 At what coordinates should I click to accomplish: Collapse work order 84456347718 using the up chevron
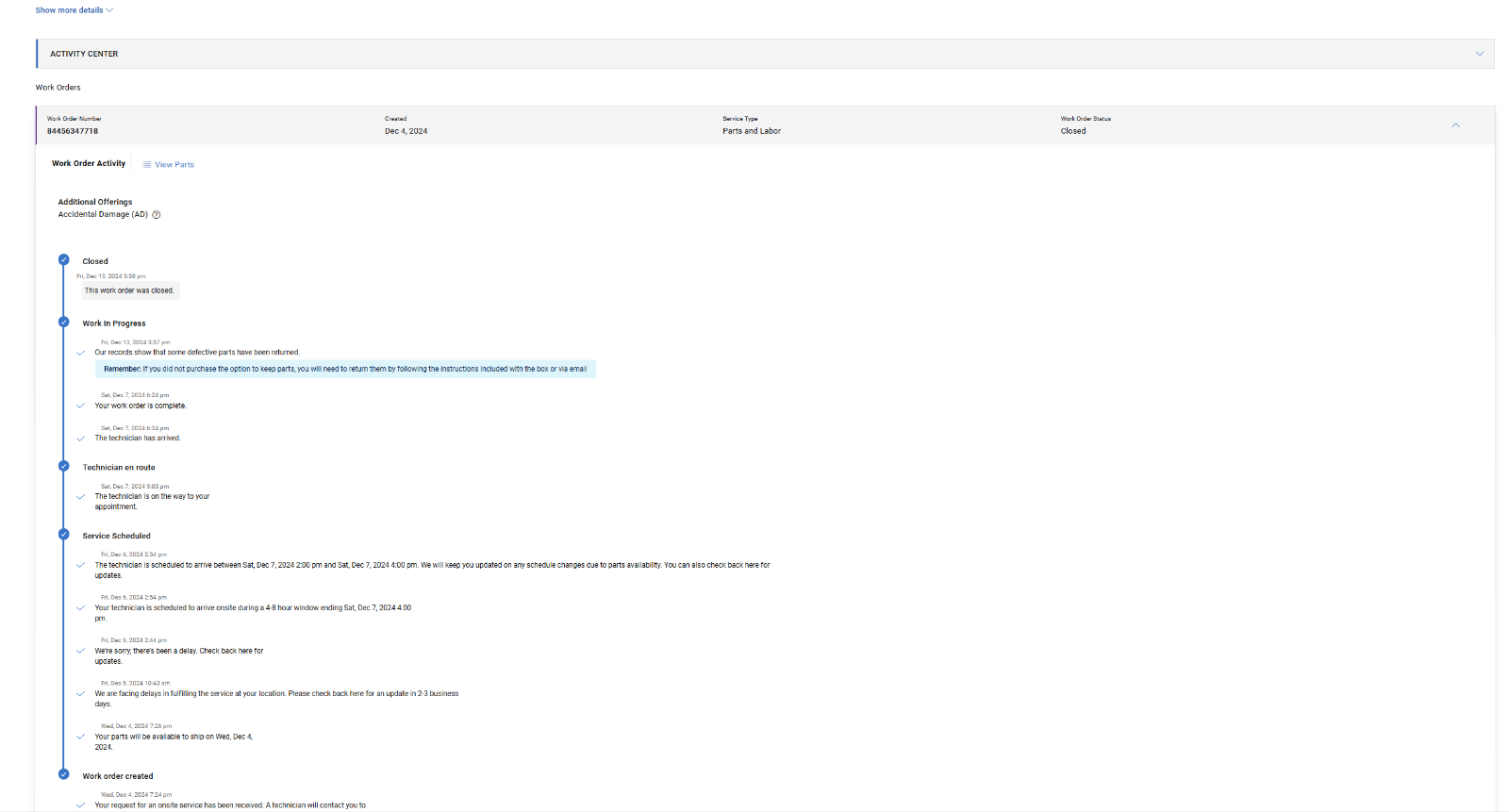1455,125
